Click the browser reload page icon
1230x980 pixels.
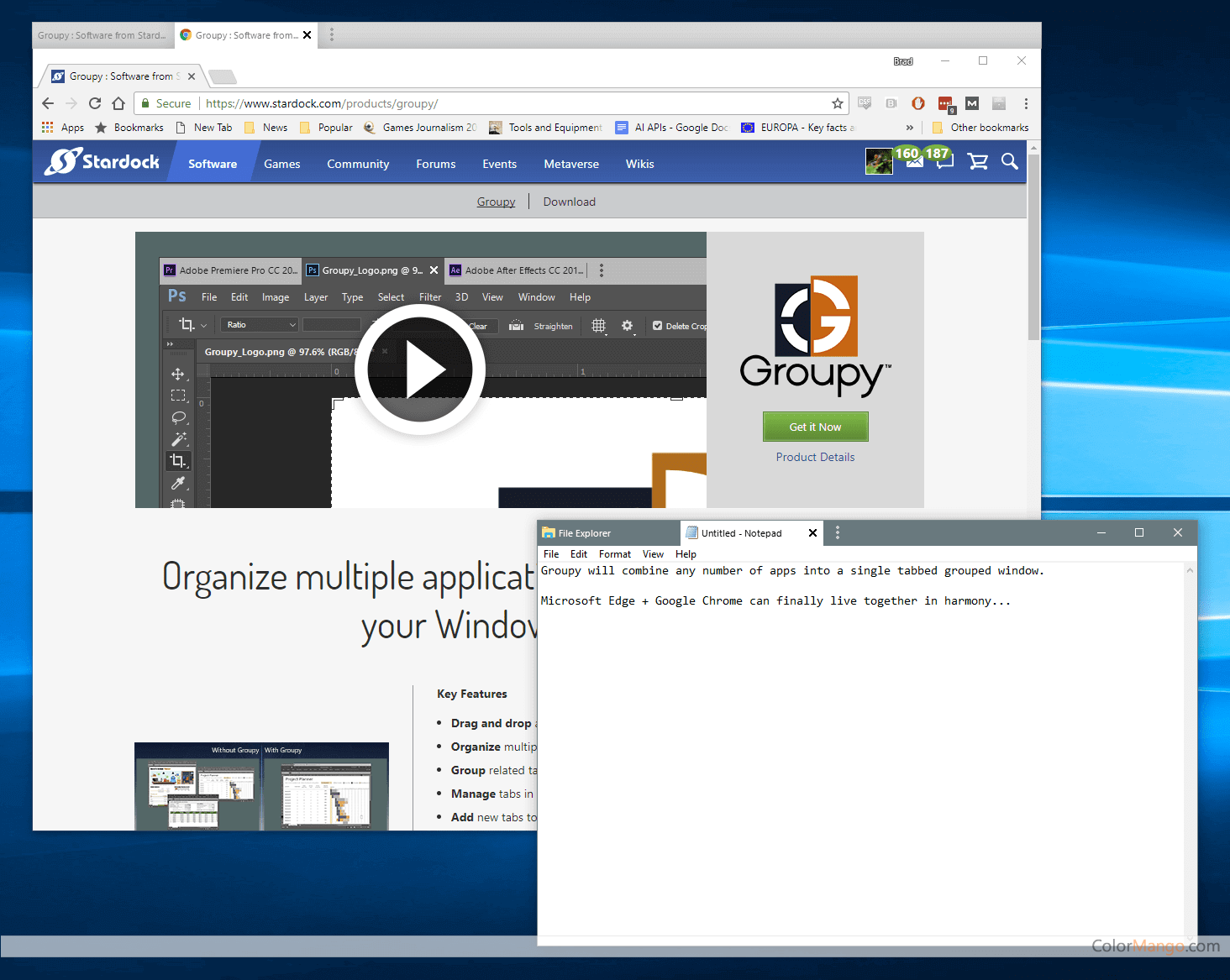point(95,103)
